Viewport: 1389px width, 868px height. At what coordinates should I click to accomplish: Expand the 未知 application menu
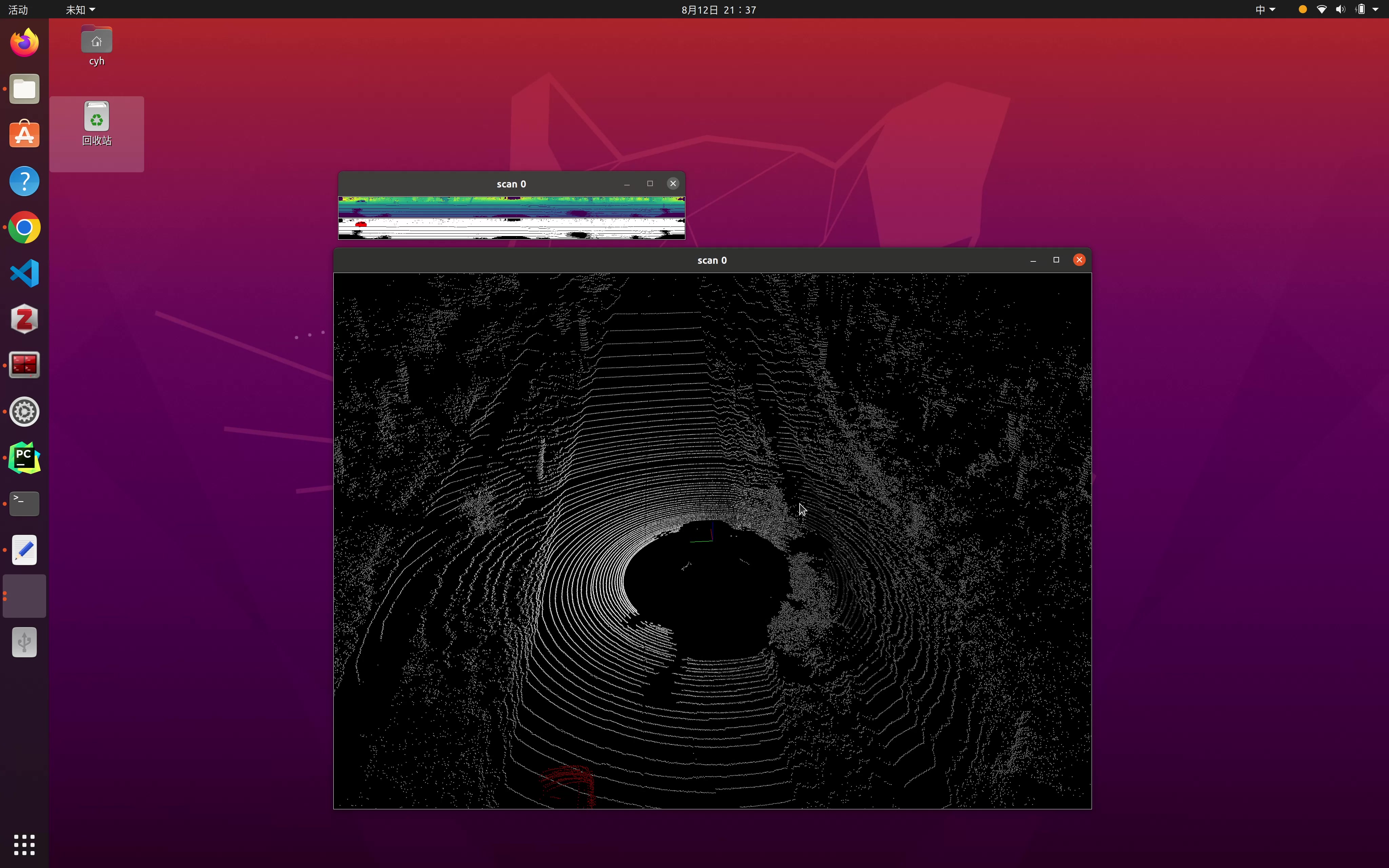tap(80, 10)
